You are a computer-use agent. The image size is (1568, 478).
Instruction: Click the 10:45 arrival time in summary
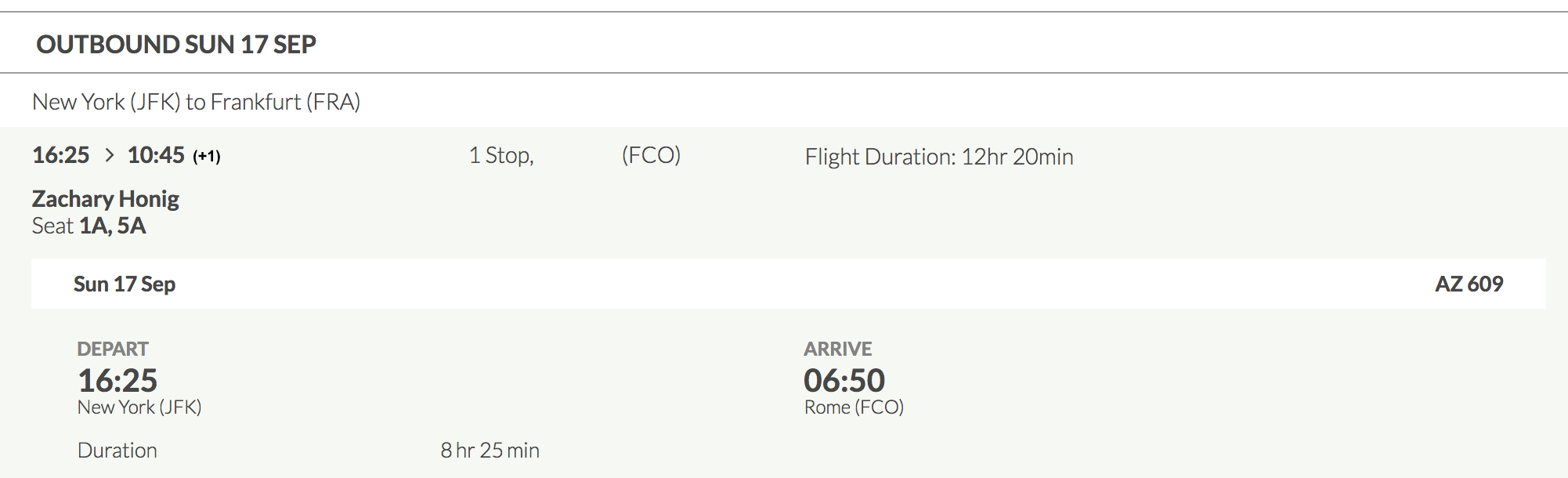[x=156, y=155]
